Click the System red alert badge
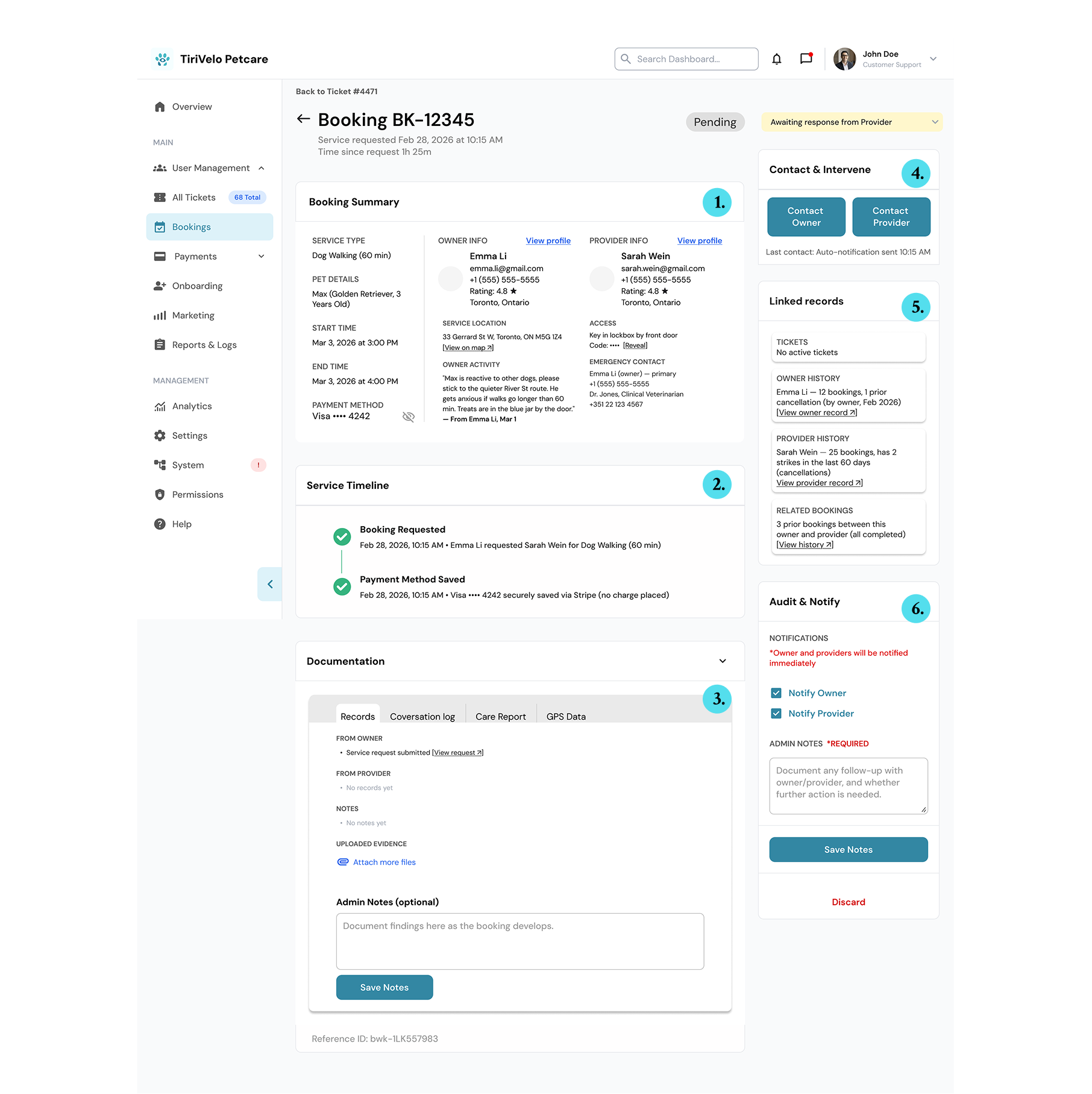Image resolution: width=1092 pixels, height=1094 pixels. coord(259,465)
